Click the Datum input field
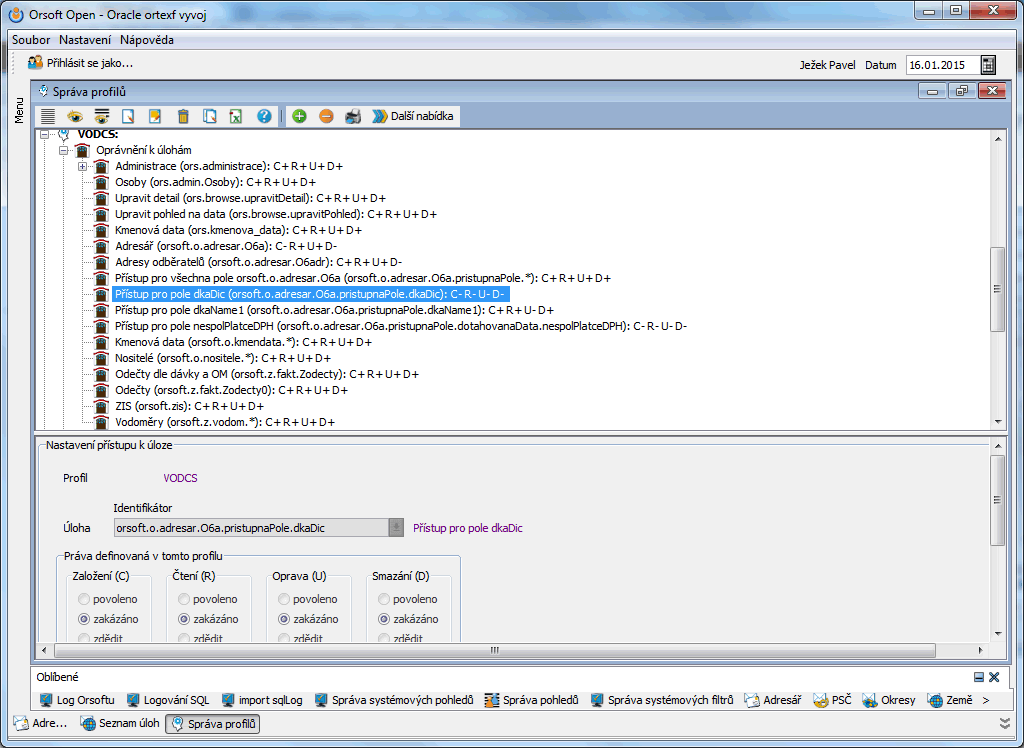The image size is (1024, 748). pos(940,65)
